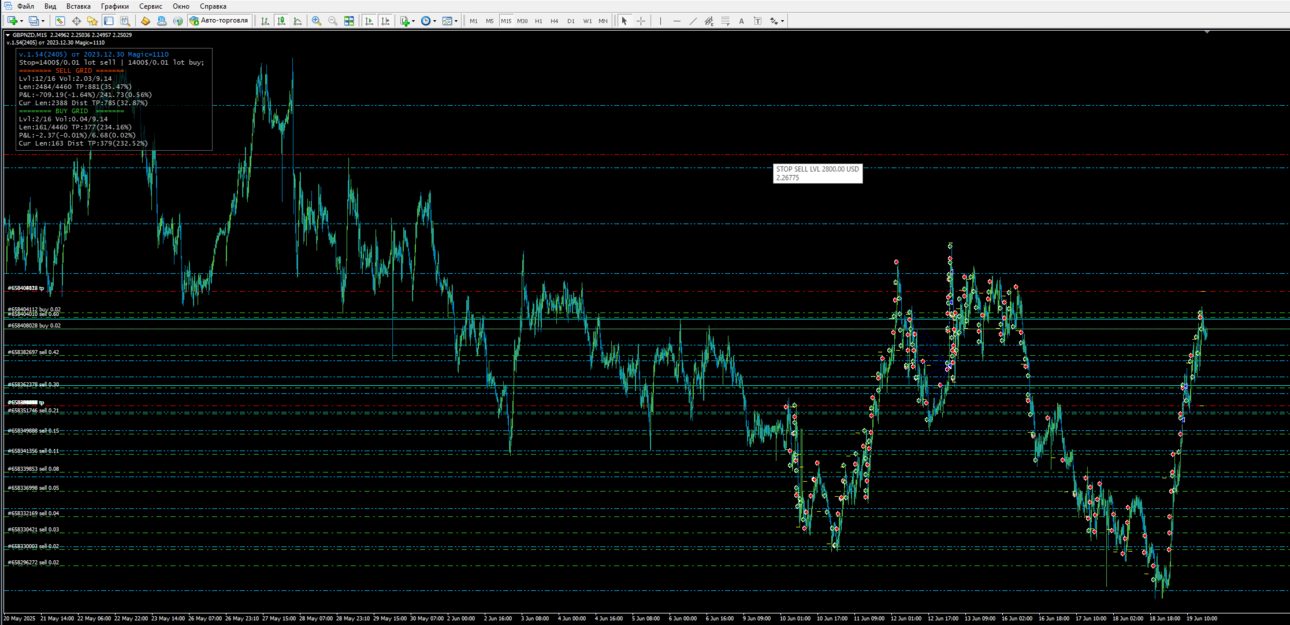Image resolution: width=1290 pixels, height=625 pixels.
Task: Open the Графики menu
Action: coord(114,6)
